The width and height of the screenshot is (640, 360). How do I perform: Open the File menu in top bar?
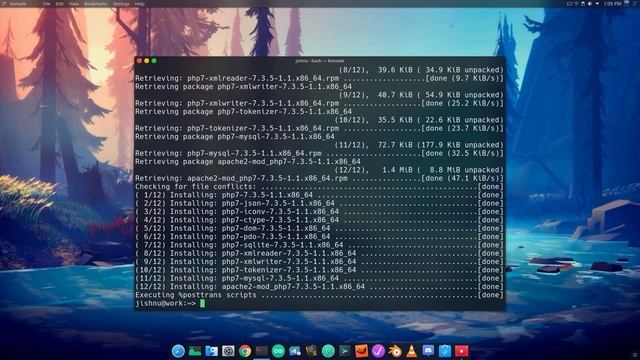pos(47,4)
